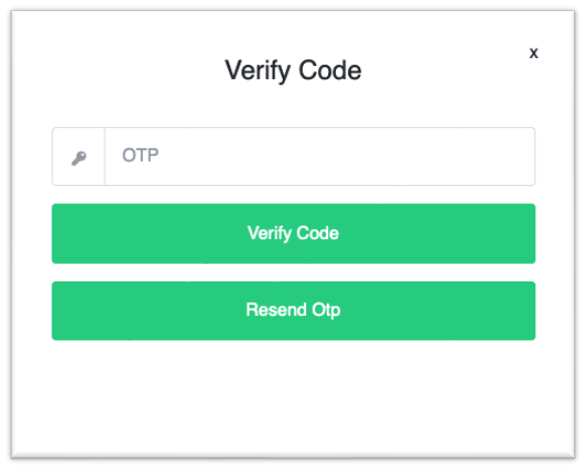Submit the code via the Verify Code button
The width and height of the screenshot is (586, 470).
pyautogui.click(x=293, y=234)
